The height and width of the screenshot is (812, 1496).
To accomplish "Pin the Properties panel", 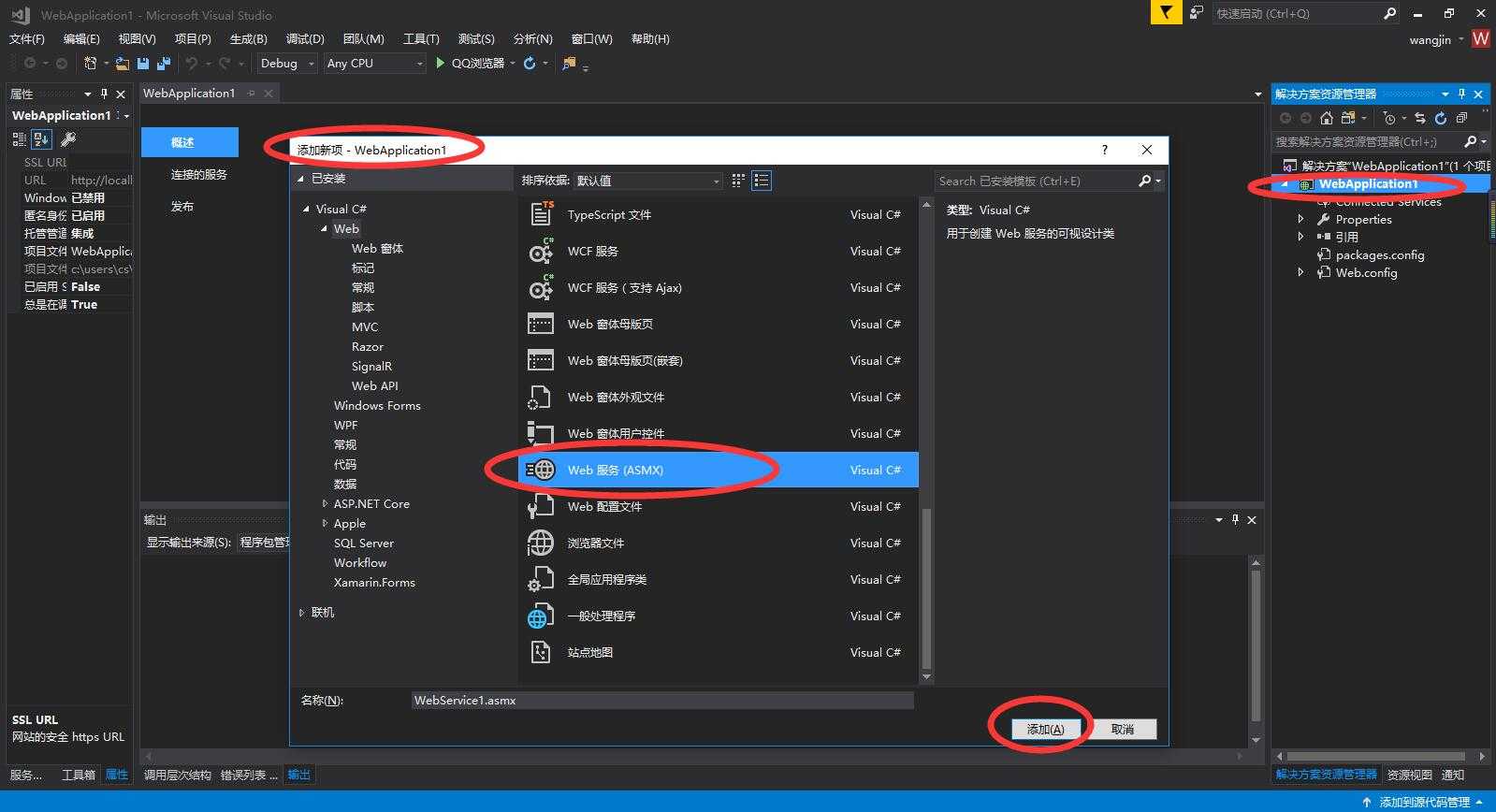I will (x=104, y=94).
